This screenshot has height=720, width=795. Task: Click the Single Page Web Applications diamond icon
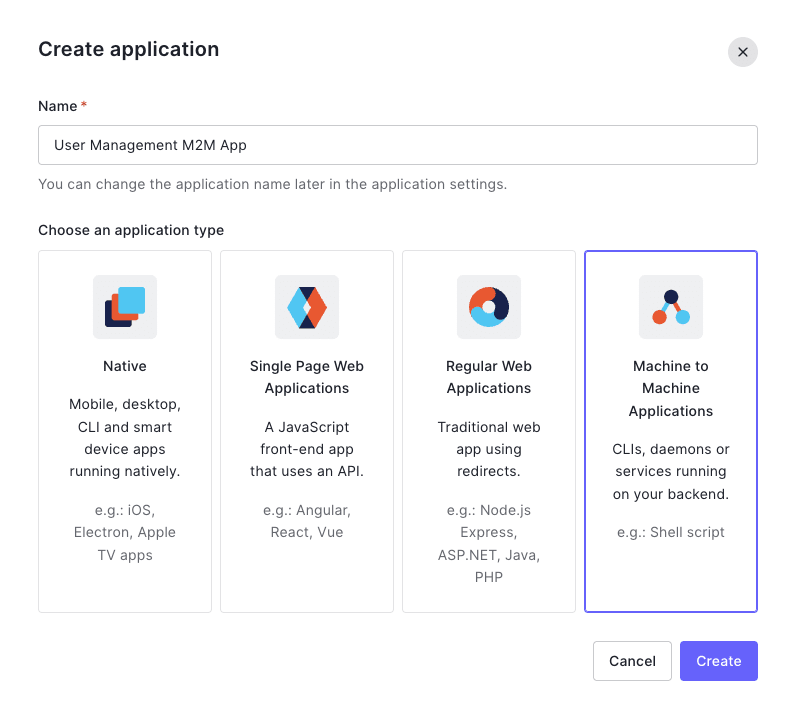click(x=307, y=307)
